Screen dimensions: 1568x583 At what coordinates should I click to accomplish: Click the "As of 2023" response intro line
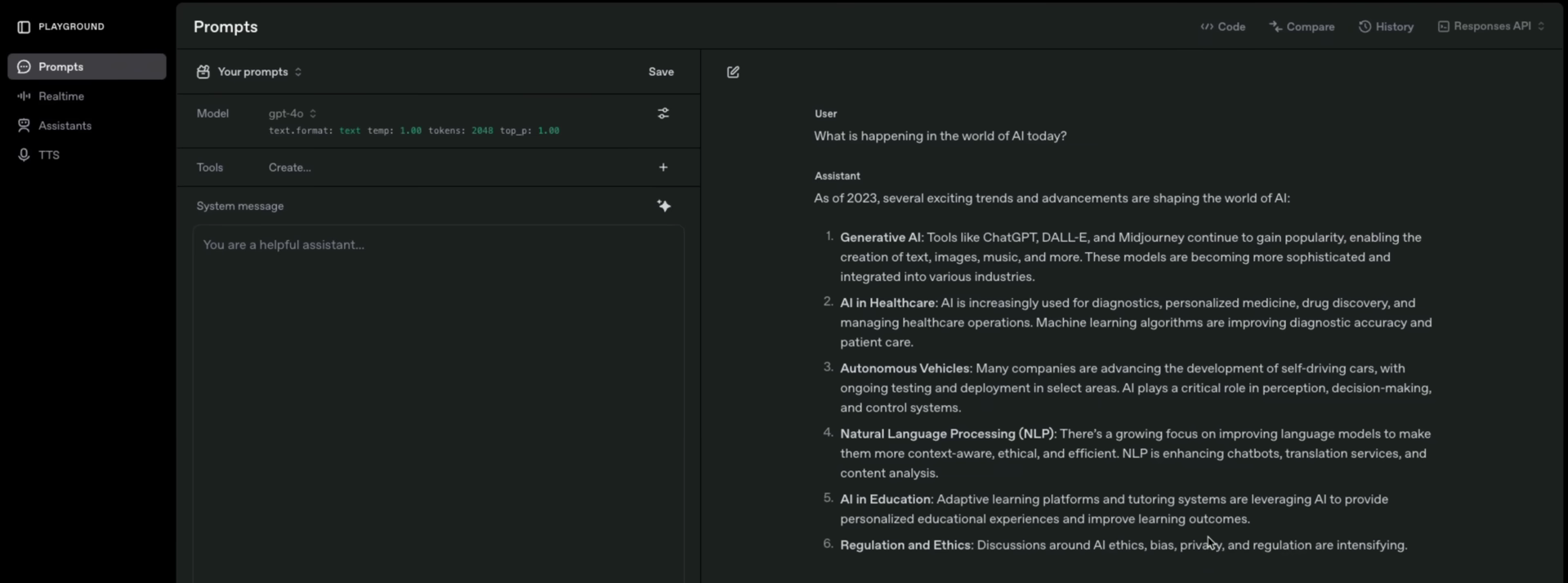[1052, 198]
